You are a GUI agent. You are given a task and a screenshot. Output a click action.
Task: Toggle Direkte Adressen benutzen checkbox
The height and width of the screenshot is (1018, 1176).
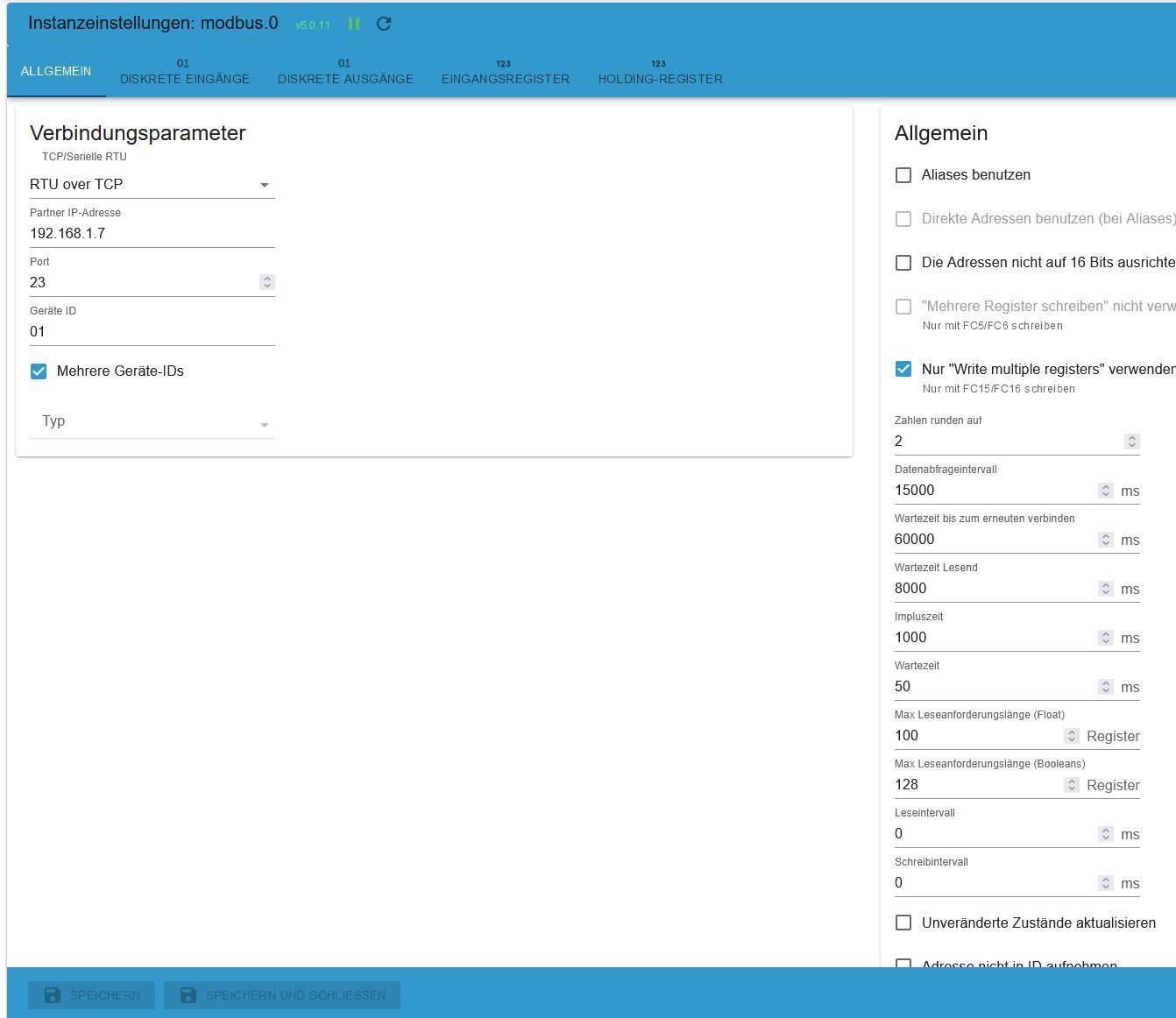(x=903, y=219)
